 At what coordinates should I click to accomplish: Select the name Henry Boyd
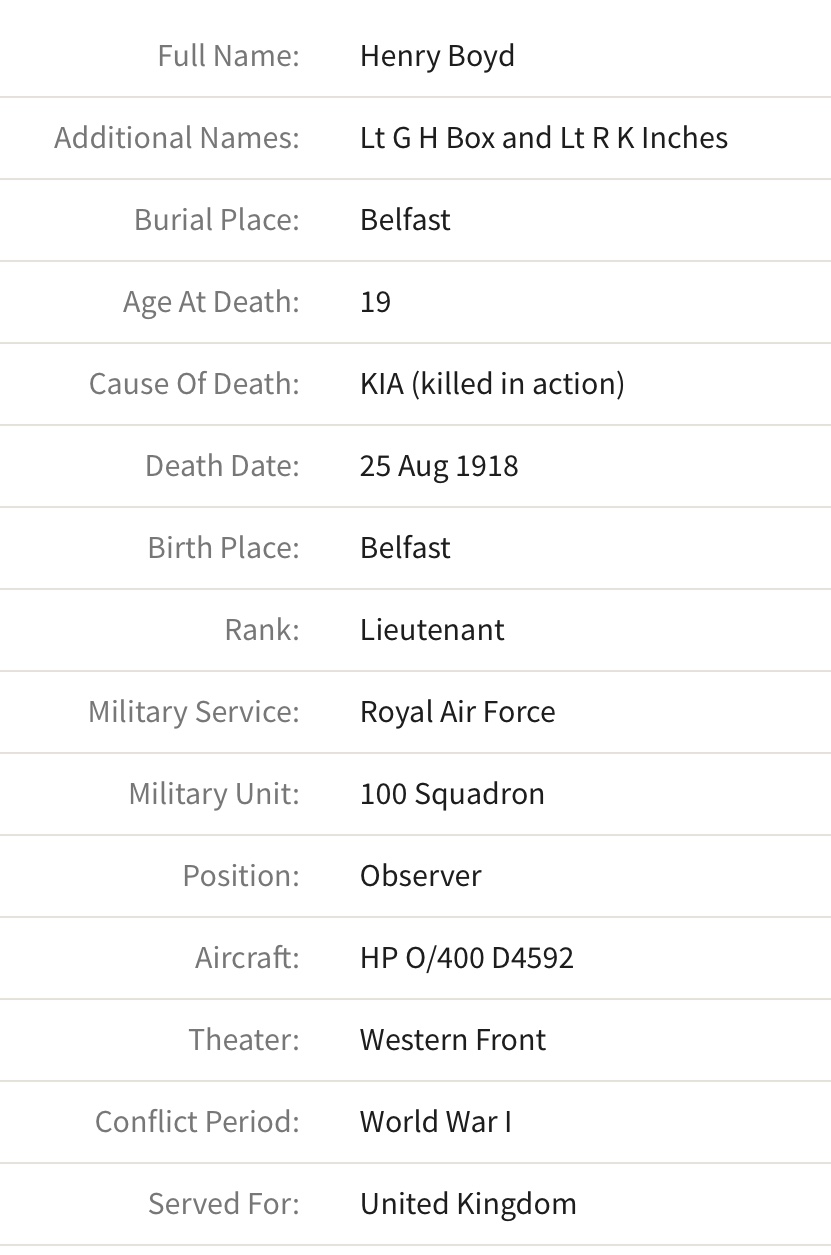tap(437, 56)
